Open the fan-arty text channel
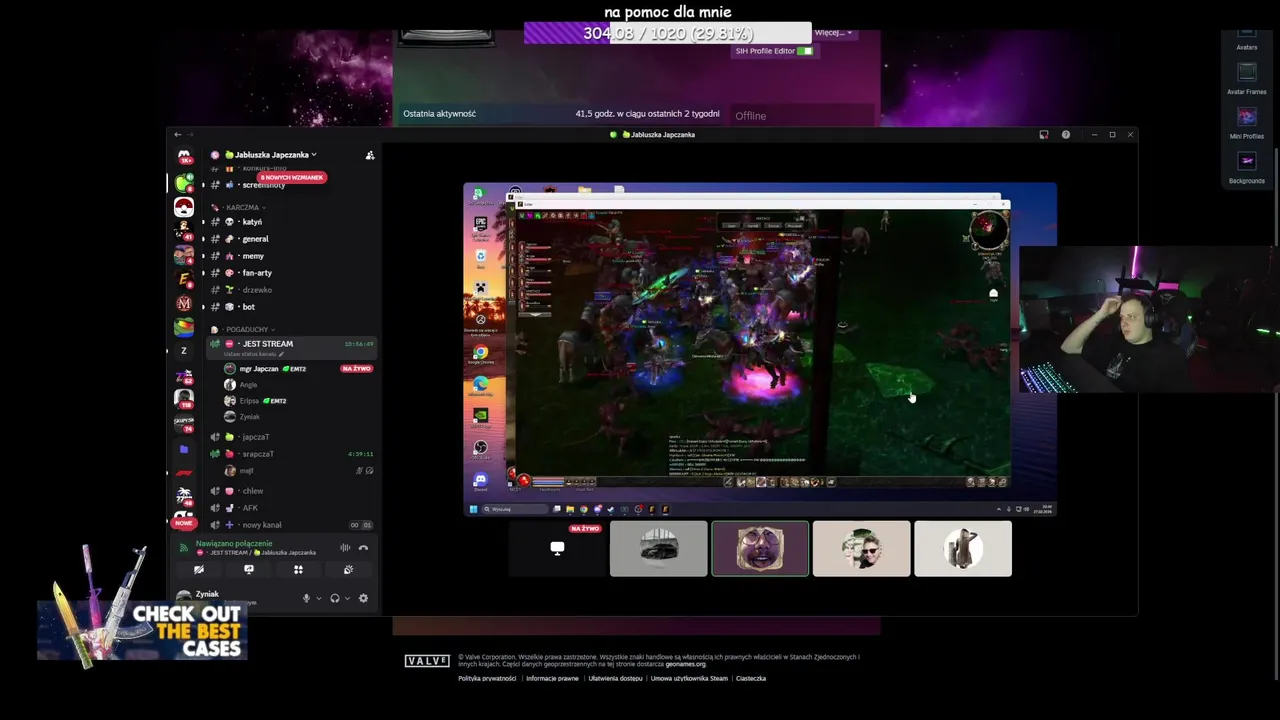Screen dimensions: 1280x720 click(x=292, y=273)
